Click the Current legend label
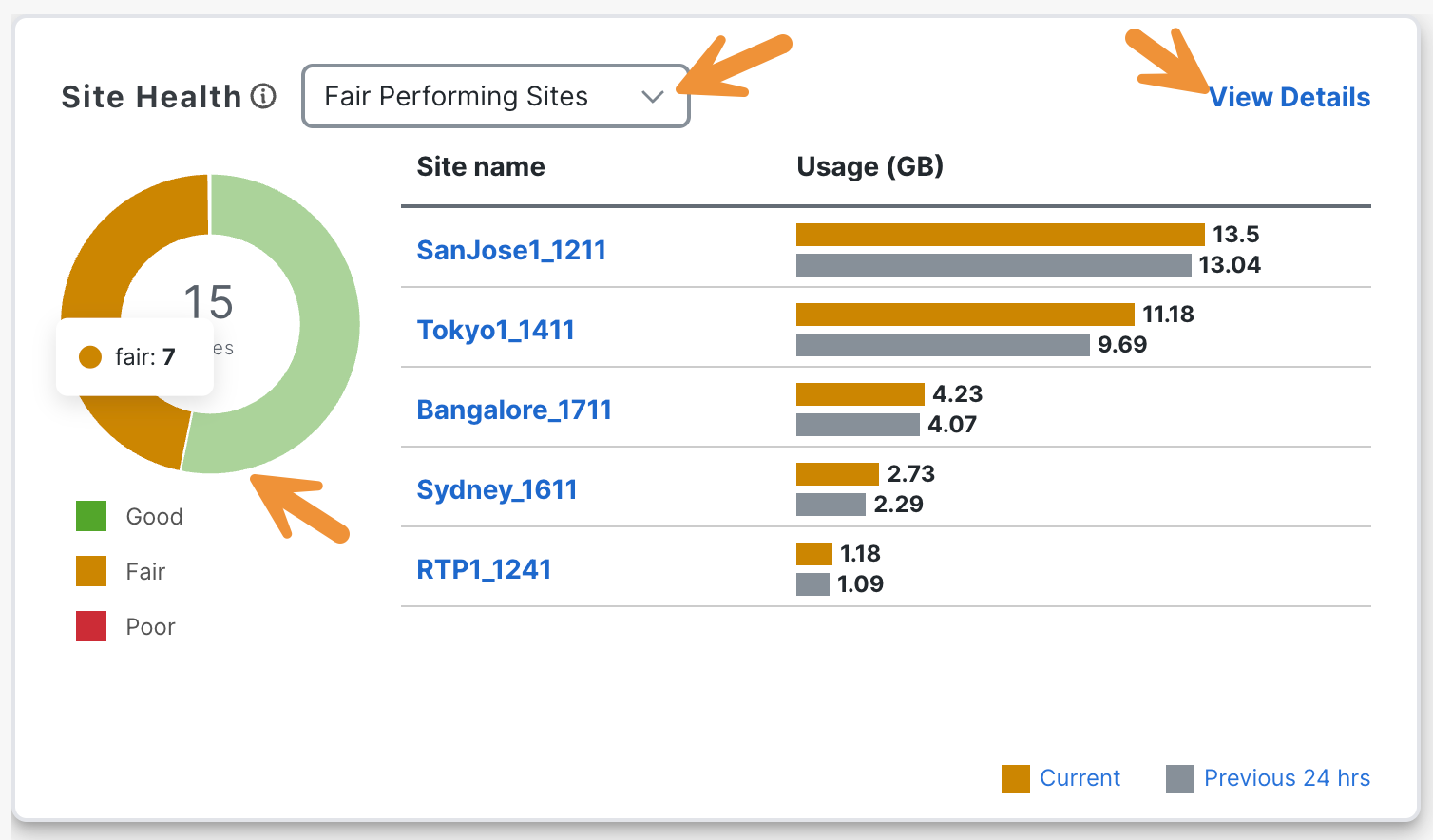This screenshot has width=1433, height=840. (x=1080, y=778)
